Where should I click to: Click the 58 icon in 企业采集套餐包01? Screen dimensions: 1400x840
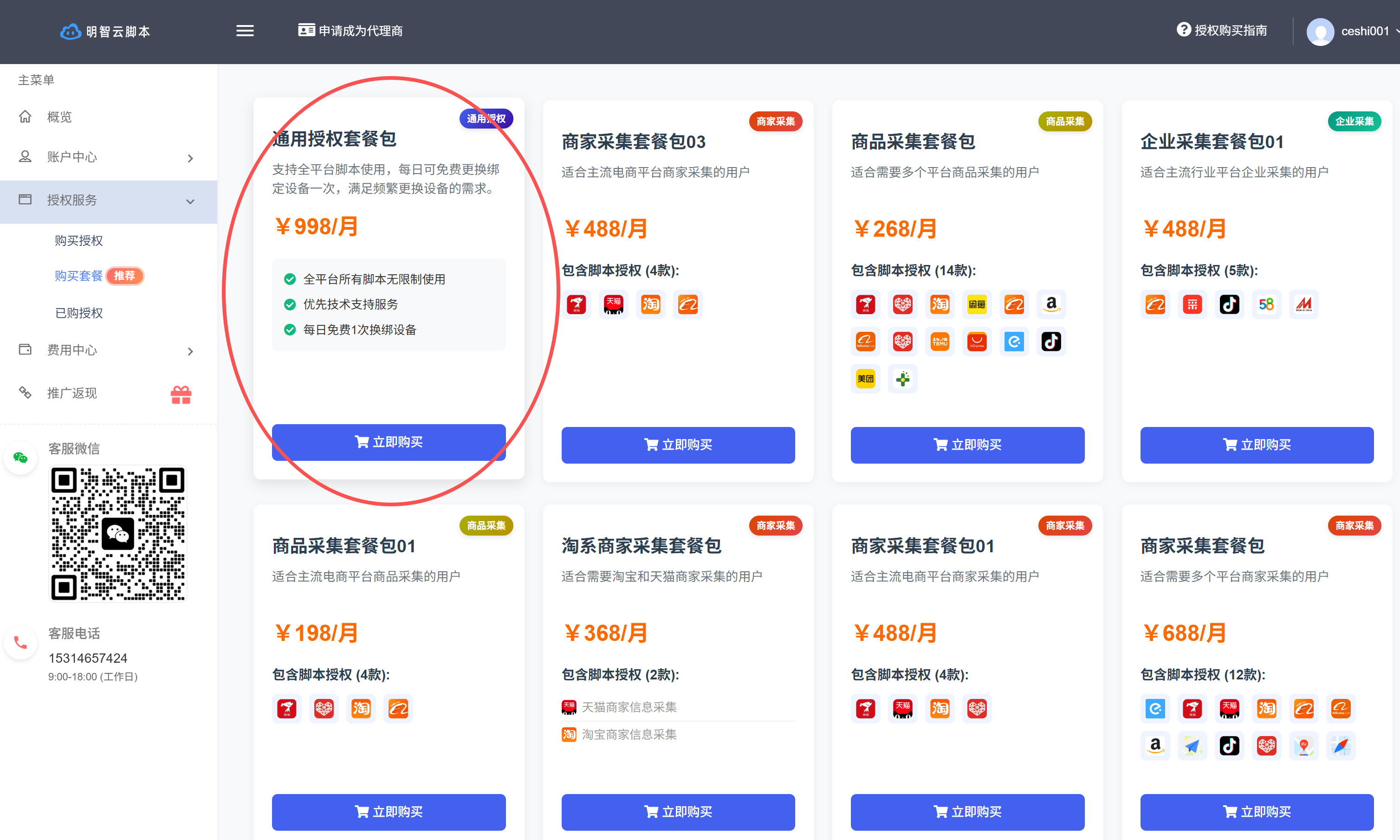(x=1266, y=304)
